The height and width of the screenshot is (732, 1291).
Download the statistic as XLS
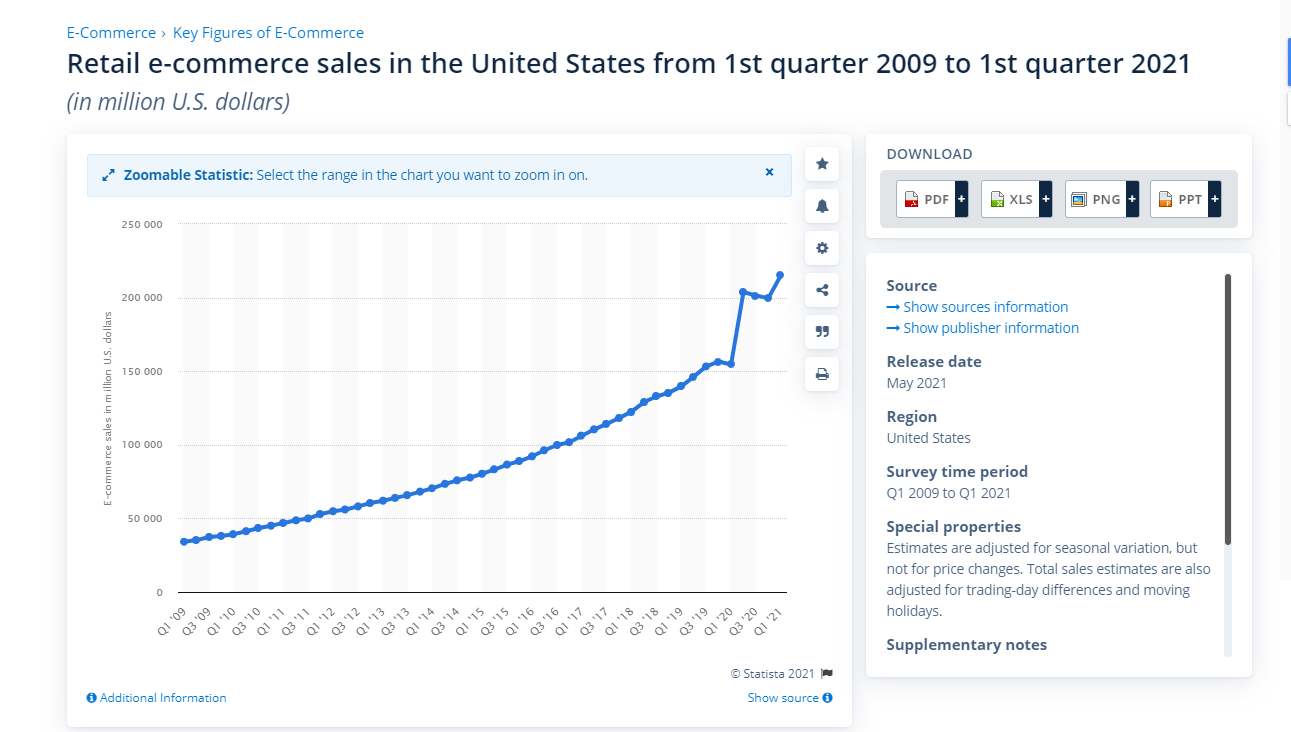[x=1010, y=199]
